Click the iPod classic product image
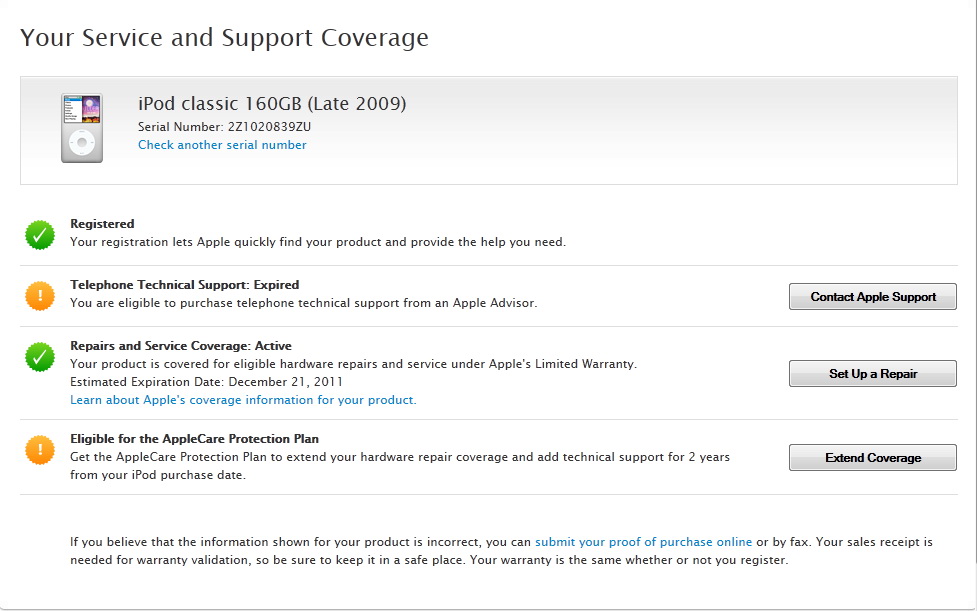 tap(82, 128)
